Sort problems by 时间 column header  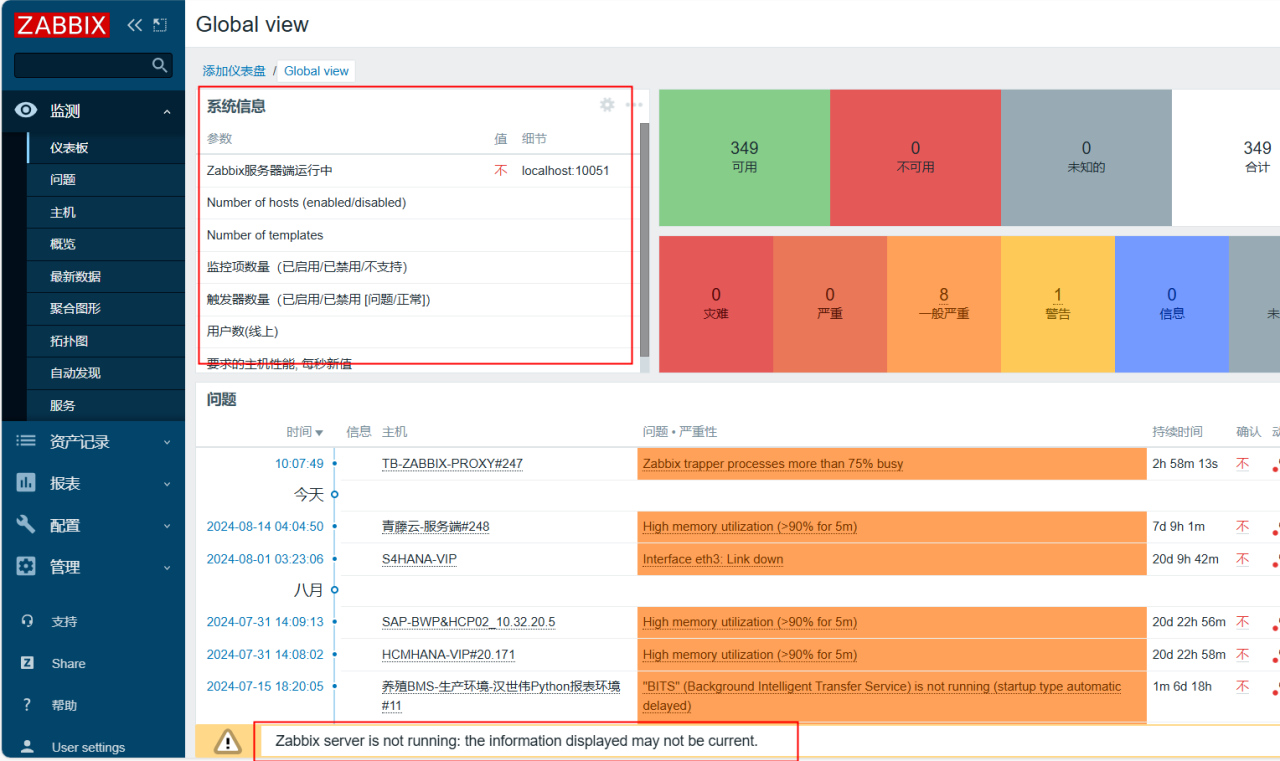click(304, 432)
